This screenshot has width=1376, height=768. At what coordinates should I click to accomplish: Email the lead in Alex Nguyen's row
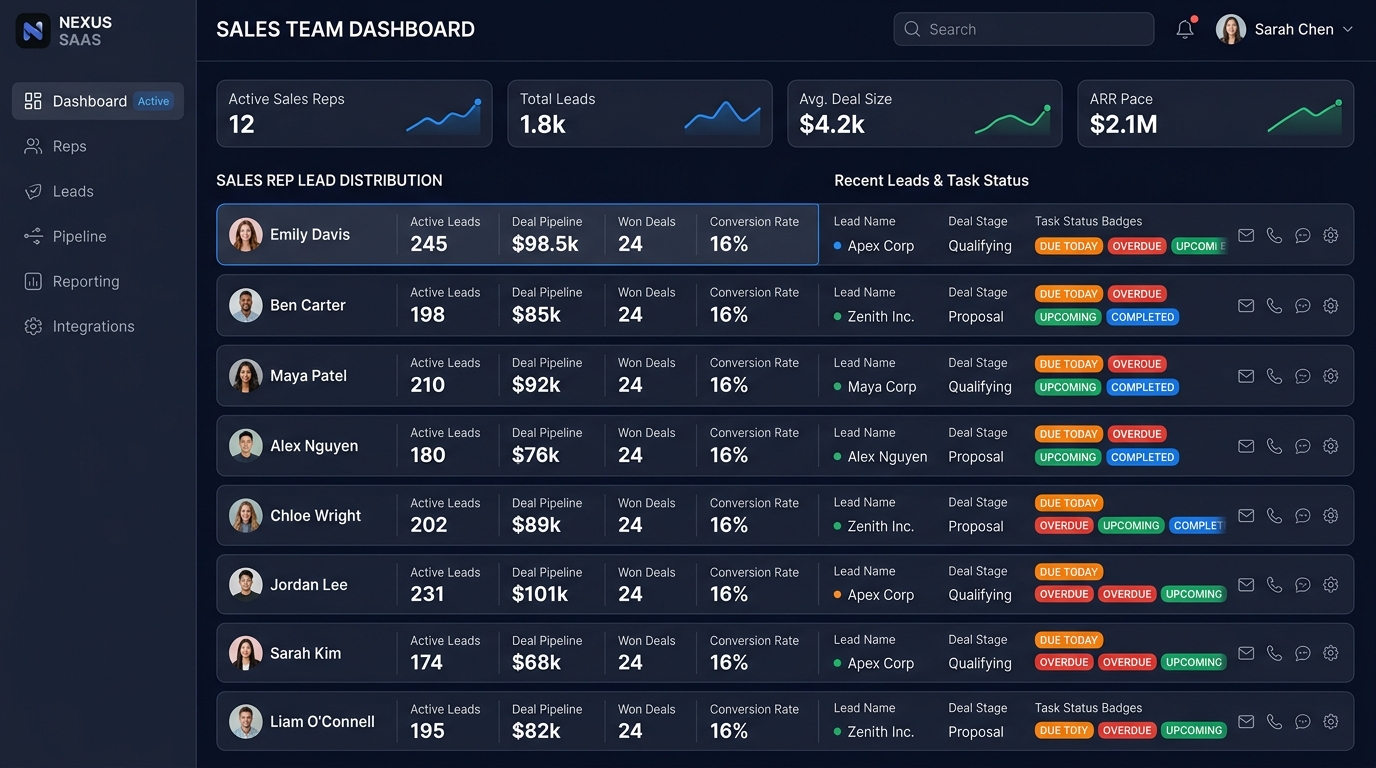tap(1246, 446)
